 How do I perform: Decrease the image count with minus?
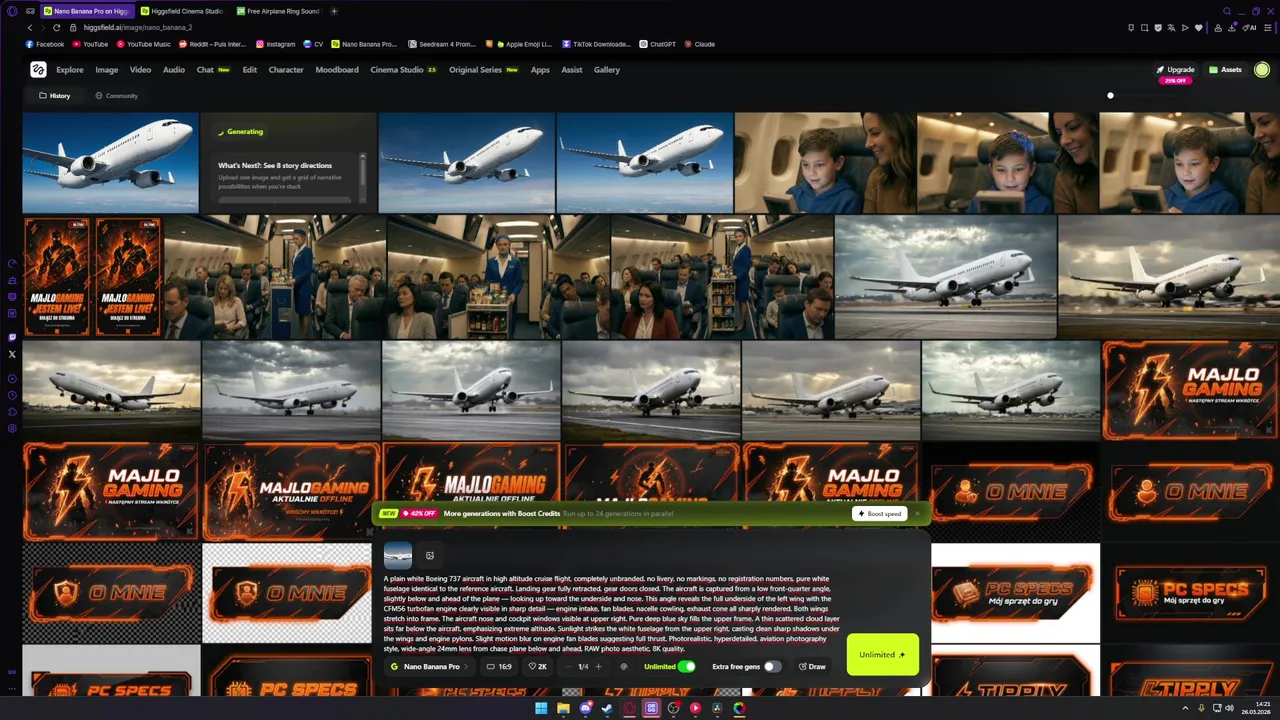567,666
